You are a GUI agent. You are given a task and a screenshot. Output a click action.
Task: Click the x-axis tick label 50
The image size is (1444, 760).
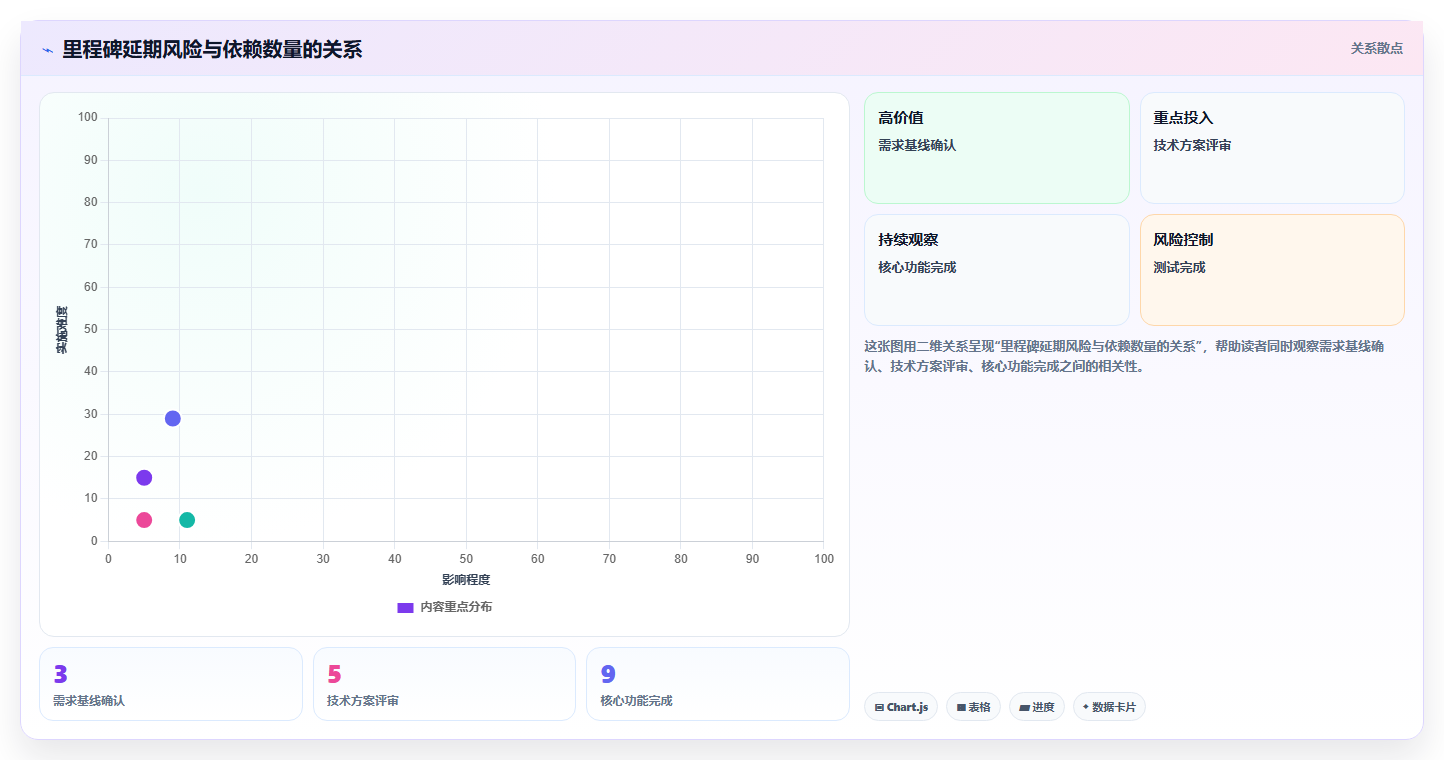point(466,559)
